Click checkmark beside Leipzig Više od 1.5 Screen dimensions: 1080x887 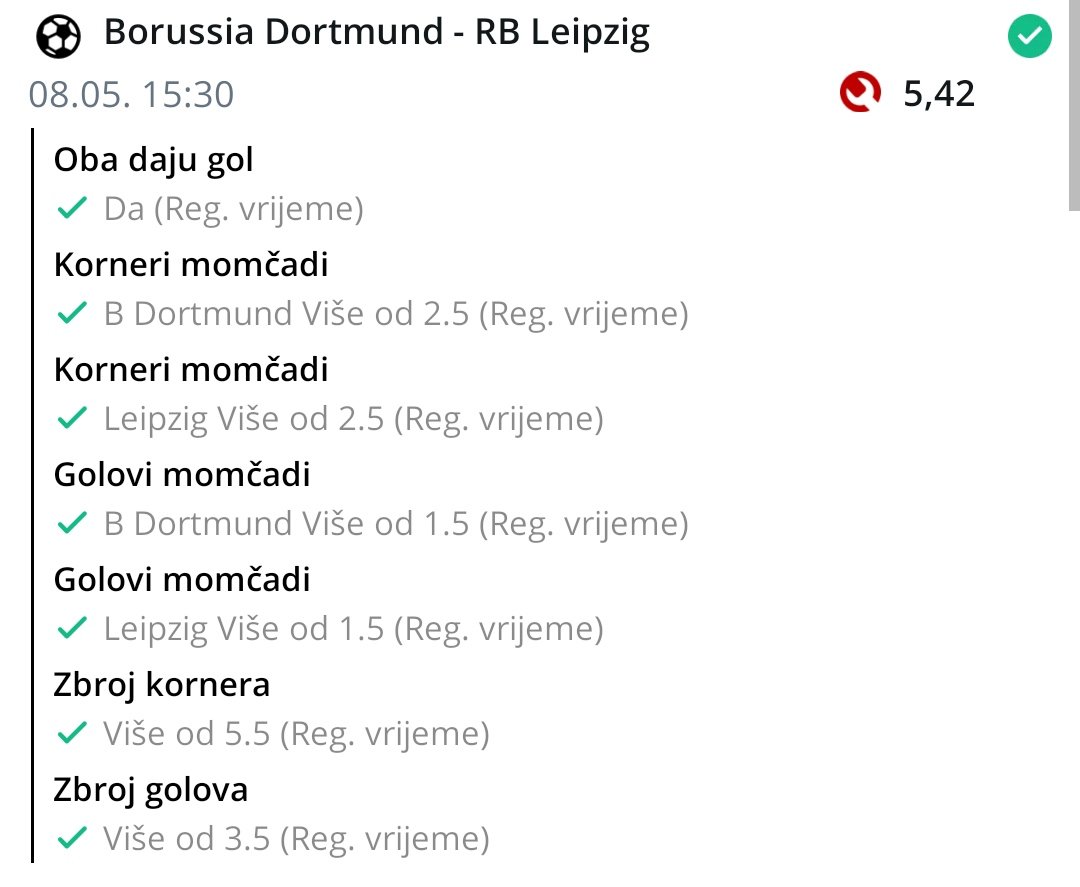click(71, 629)
